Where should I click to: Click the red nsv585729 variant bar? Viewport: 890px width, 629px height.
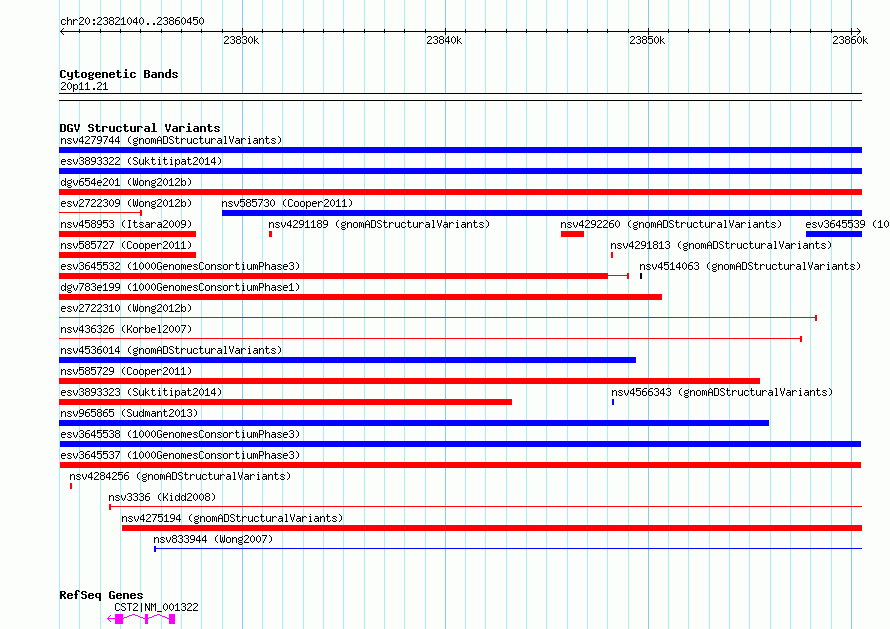409,381
